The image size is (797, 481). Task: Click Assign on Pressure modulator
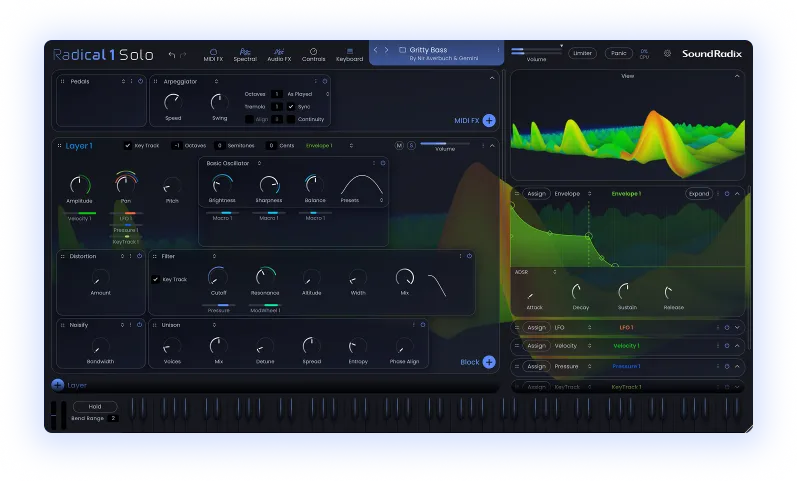tap(536, 367)
